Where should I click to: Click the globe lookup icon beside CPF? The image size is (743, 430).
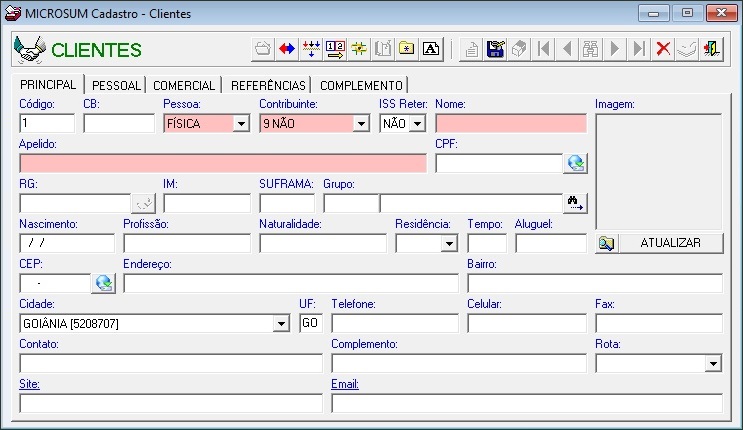[x=576, y=163]
